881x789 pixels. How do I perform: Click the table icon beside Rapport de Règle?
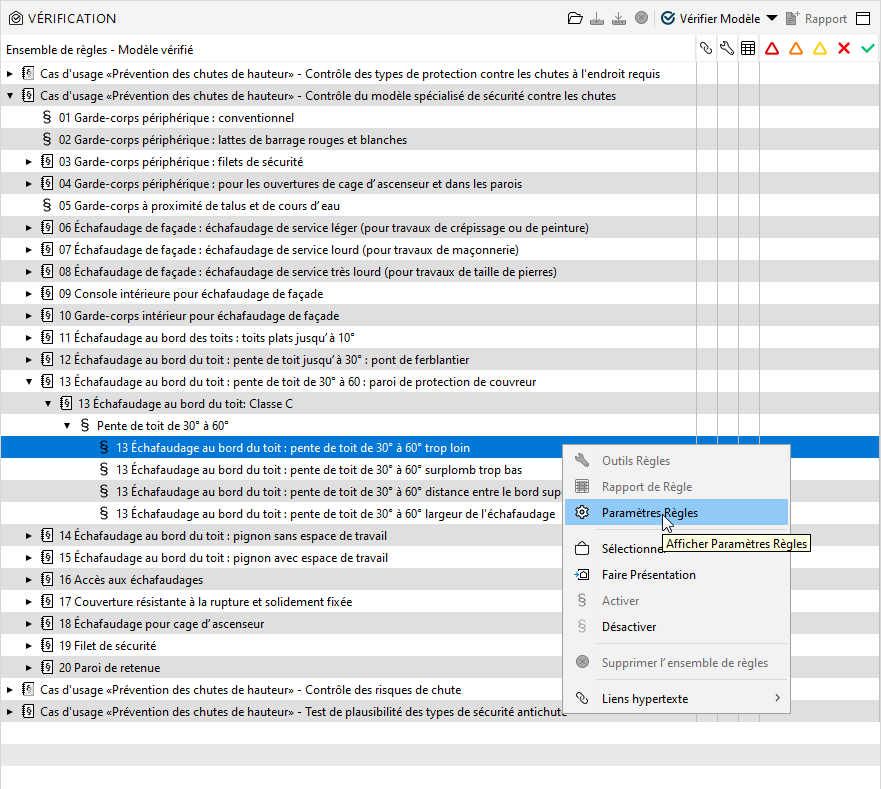(x=582, y=487)
